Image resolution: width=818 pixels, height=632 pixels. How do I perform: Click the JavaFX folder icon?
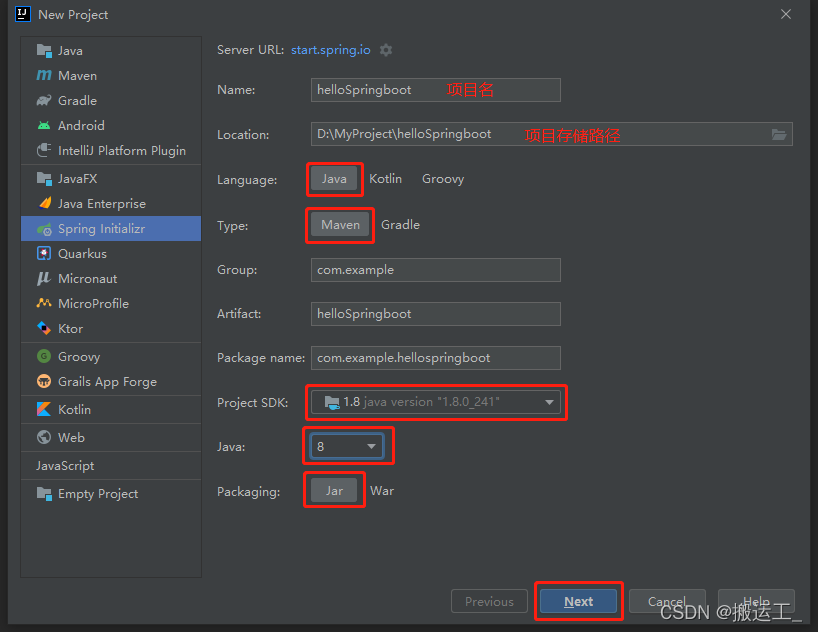[44, 178]
